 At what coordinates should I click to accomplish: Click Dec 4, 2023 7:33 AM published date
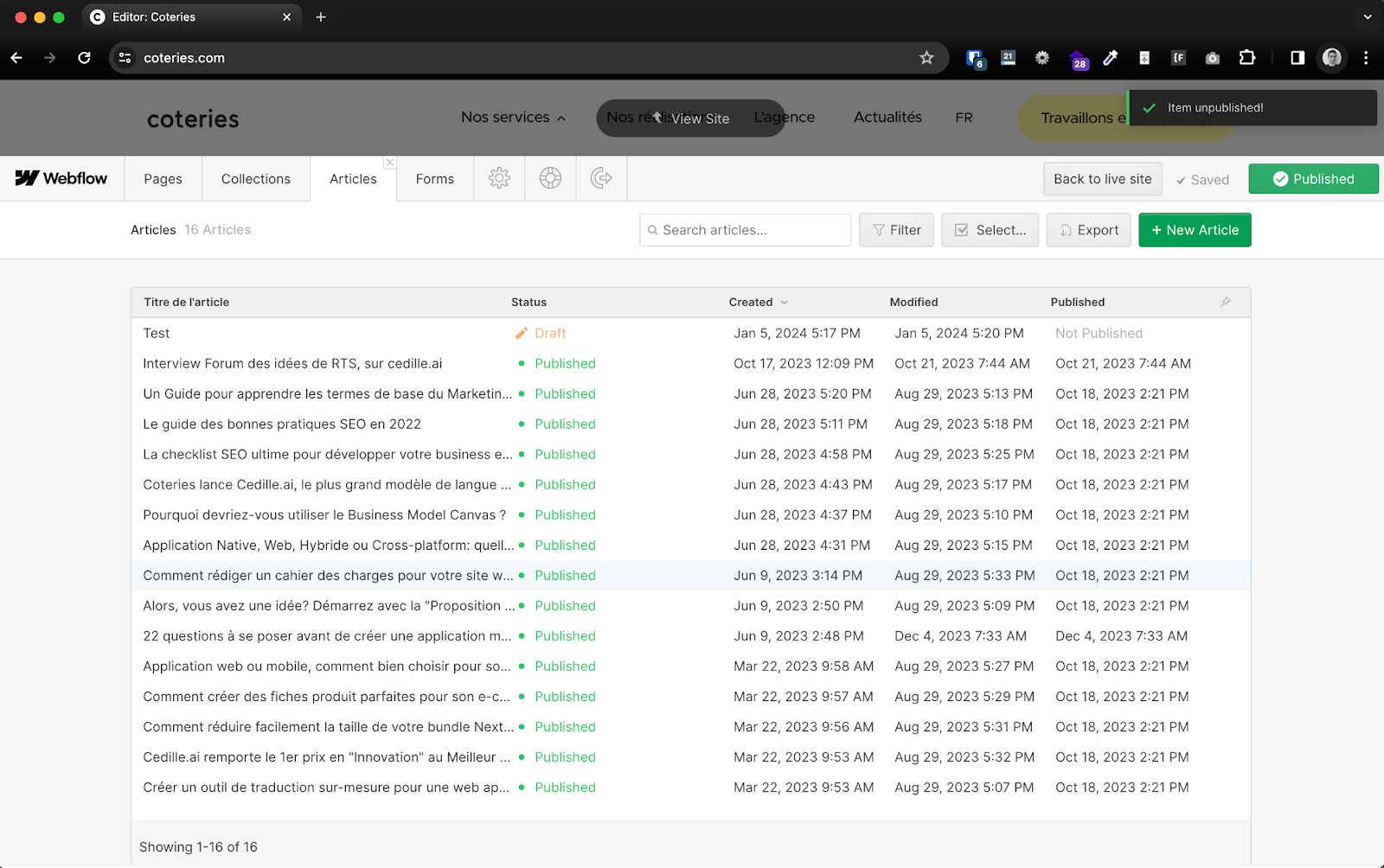(x=1121, y=635)
